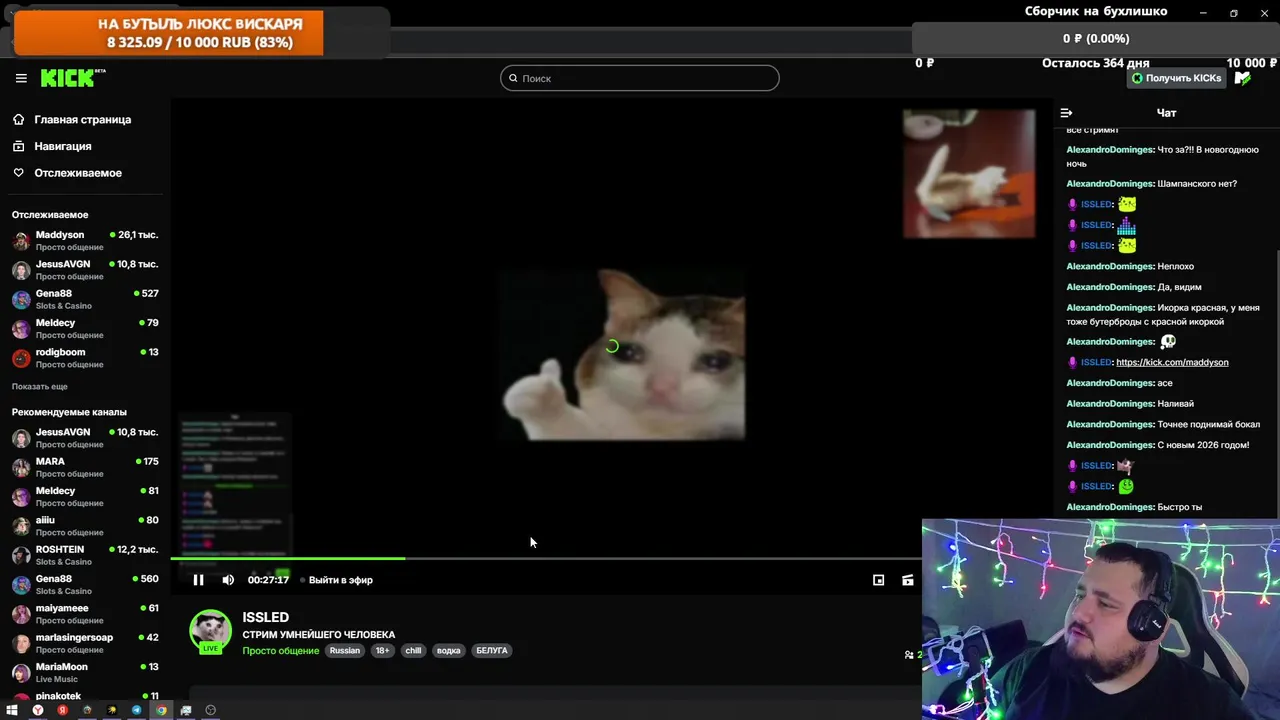Collapse the chat panel with the arrow icon
This screenshot has height=720, width=1280.
click(x=1066, y=113)
